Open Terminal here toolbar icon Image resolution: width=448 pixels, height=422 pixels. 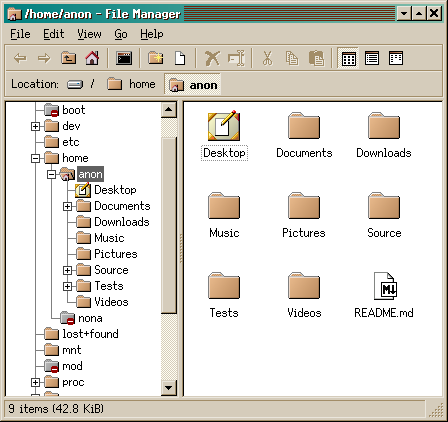(124, 58)
